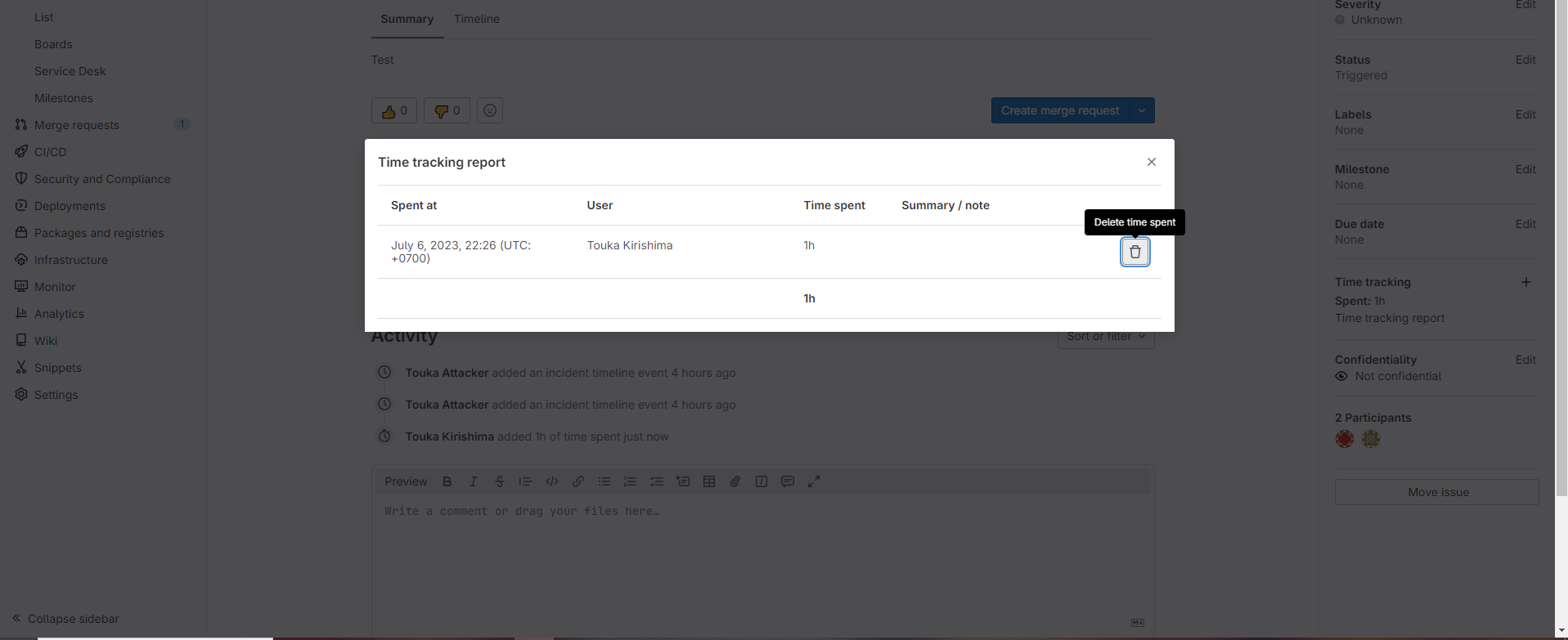Enter full screen comment editor mode
Image resolution: width=1568 pixels, height=640 pixels.
pyautogui.click(x=814, y=481)
